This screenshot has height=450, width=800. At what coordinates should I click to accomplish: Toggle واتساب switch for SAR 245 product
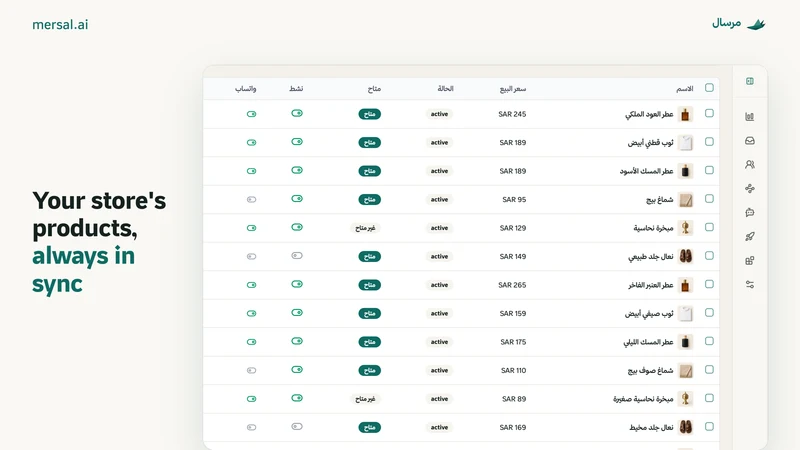pos(252,114)
